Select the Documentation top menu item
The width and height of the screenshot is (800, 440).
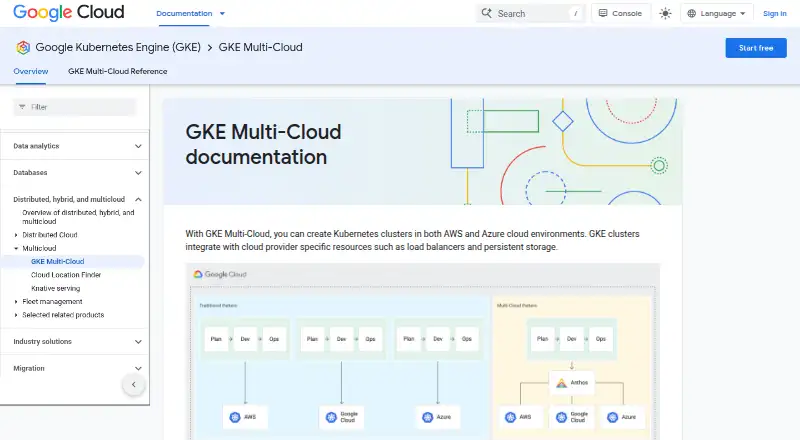click(184, 14)
